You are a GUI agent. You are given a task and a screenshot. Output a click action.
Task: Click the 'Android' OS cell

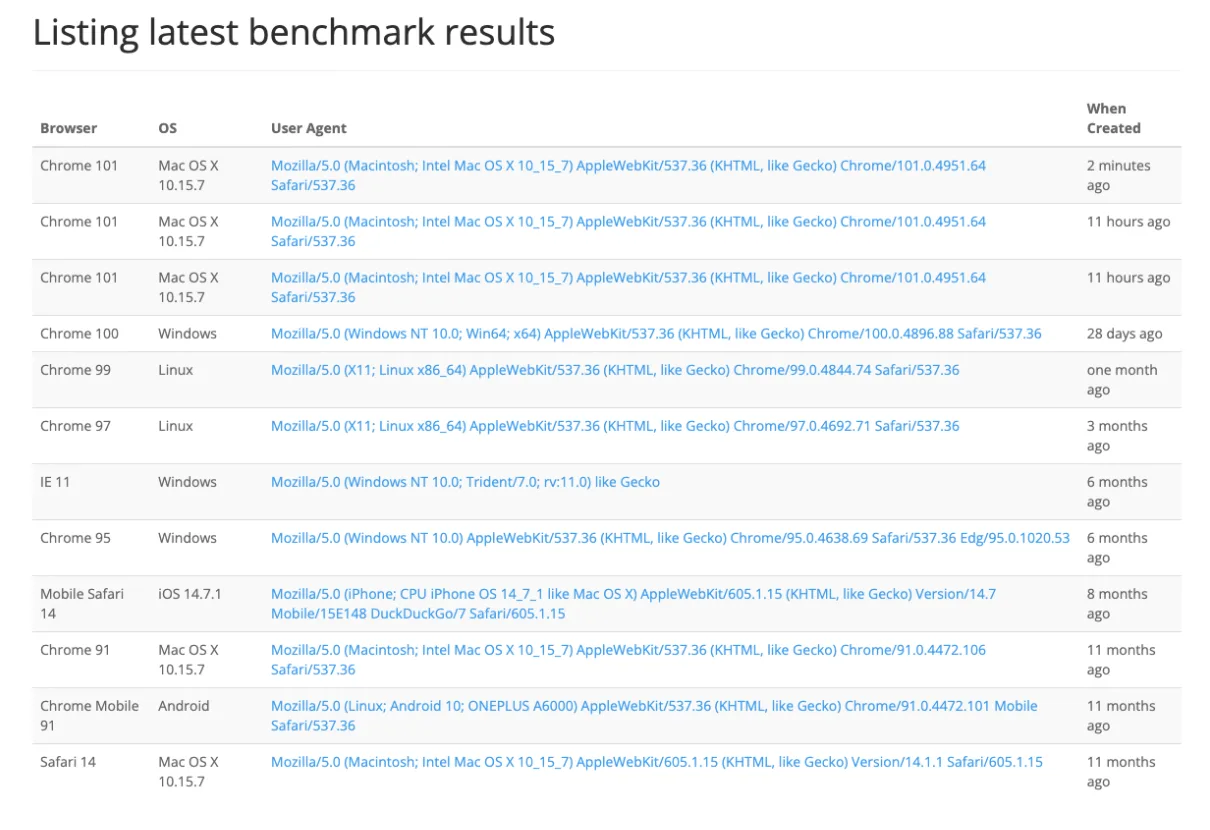[x=184, y=706]
